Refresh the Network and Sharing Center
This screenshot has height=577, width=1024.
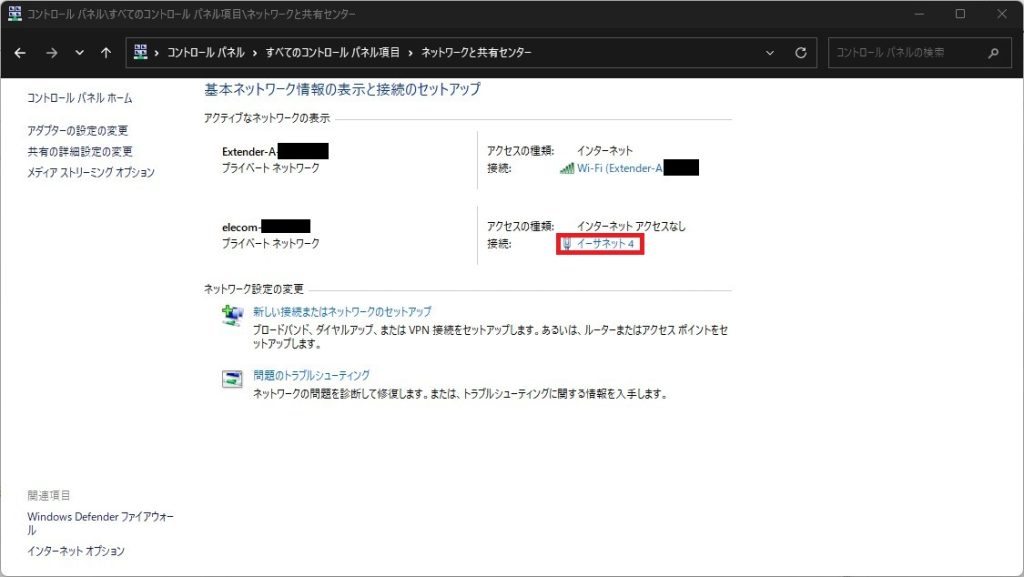coord(800,53)
